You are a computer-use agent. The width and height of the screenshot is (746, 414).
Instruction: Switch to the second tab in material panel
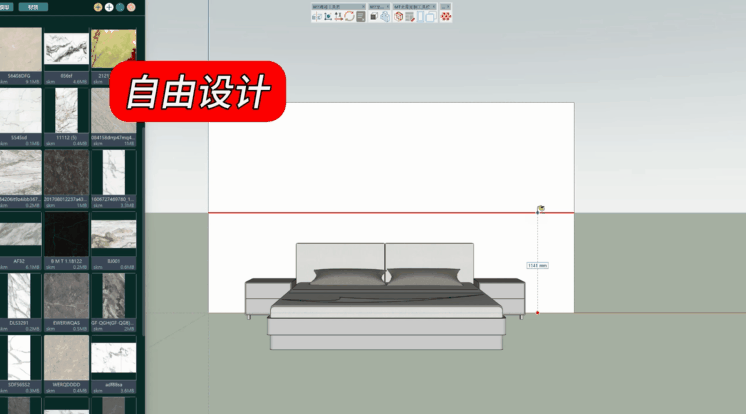[33, 7]
